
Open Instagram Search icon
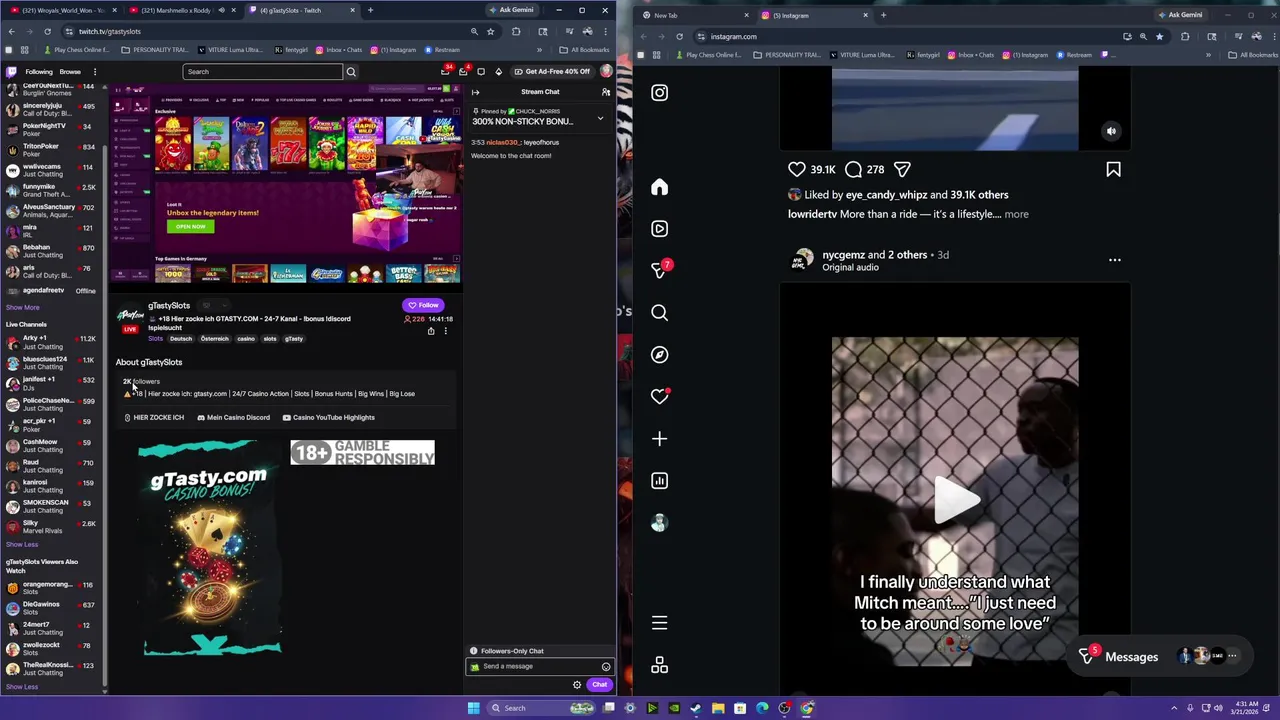[x=659, y=313]
